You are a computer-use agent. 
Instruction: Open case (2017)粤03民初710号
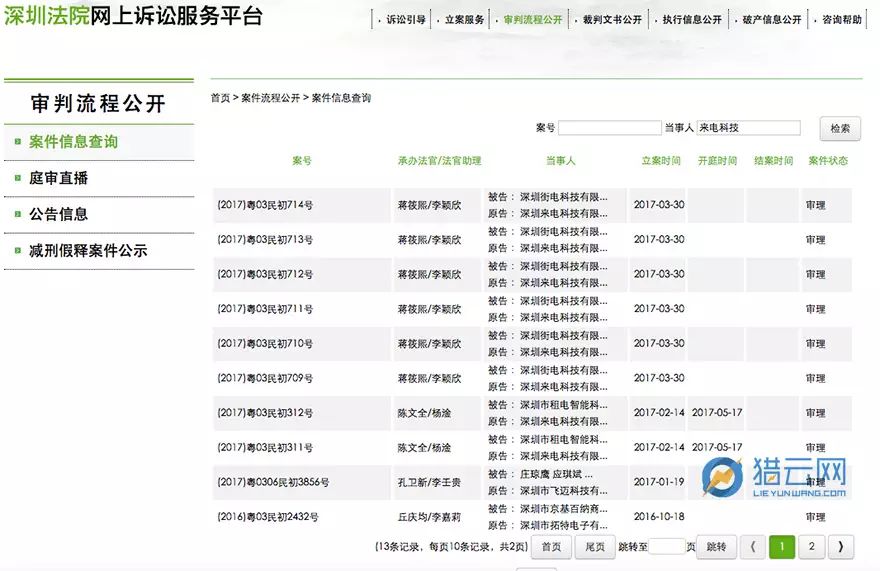point(265,344)
